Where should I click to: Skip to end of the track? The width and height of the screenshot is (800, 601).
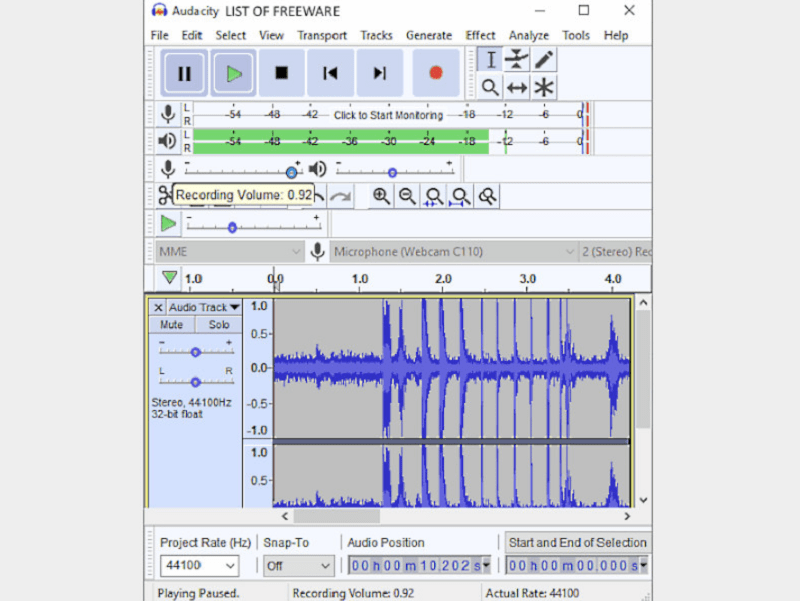(x=380, y=73)
